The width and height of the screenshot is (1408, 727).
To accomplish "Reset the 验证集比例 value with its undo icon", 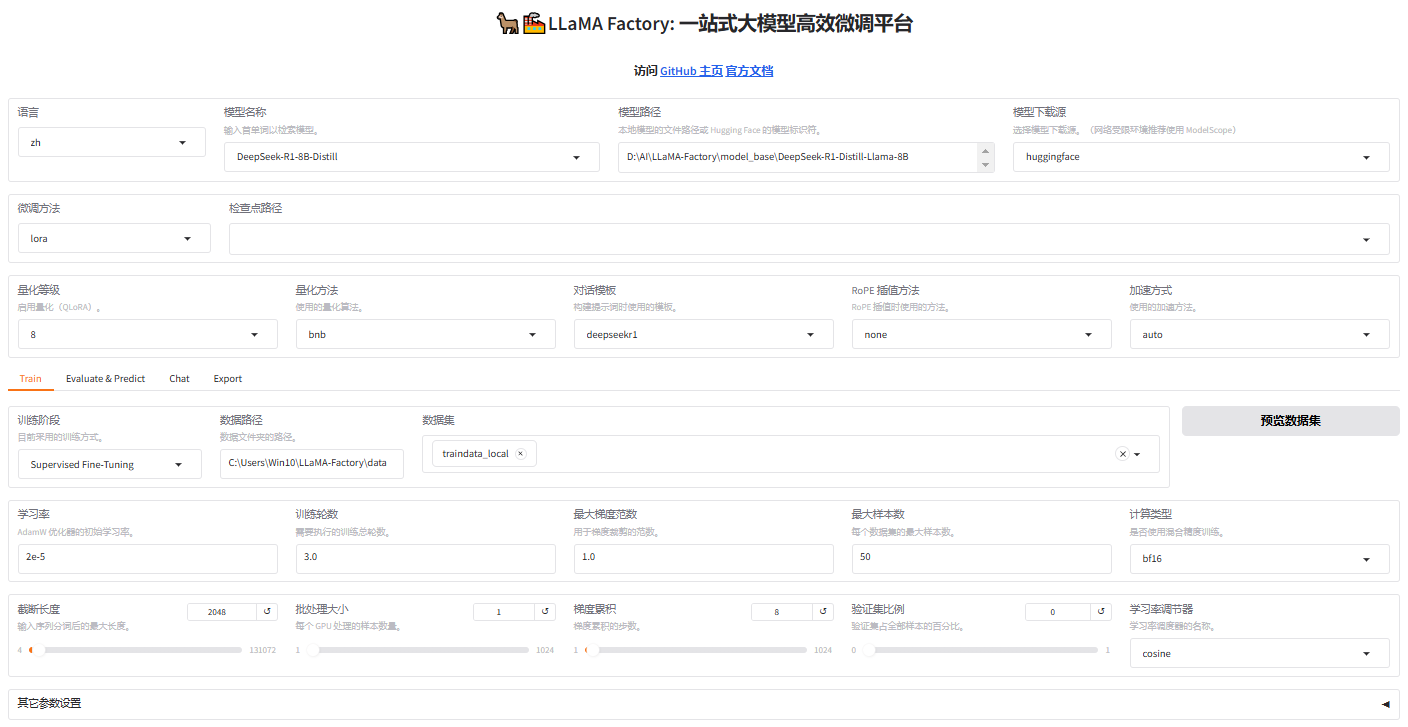I will [1101, 611].
